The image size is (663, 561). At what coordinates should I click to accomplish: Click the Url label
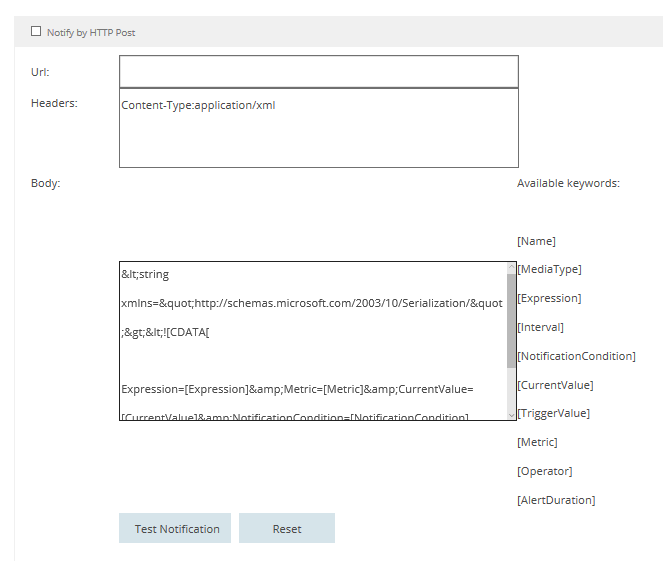(40, 72)
